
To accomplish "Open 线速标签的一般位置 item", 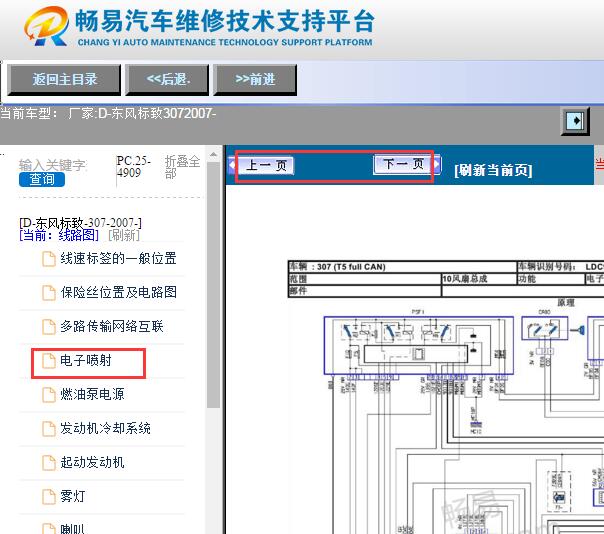I will tap(118, 258).
